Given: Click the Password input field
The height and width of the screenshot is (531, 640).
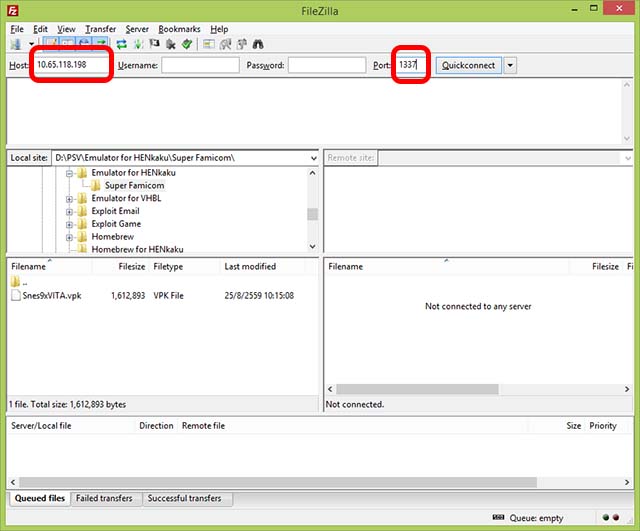Looking at the screenshot, I should tap(327, 65).
